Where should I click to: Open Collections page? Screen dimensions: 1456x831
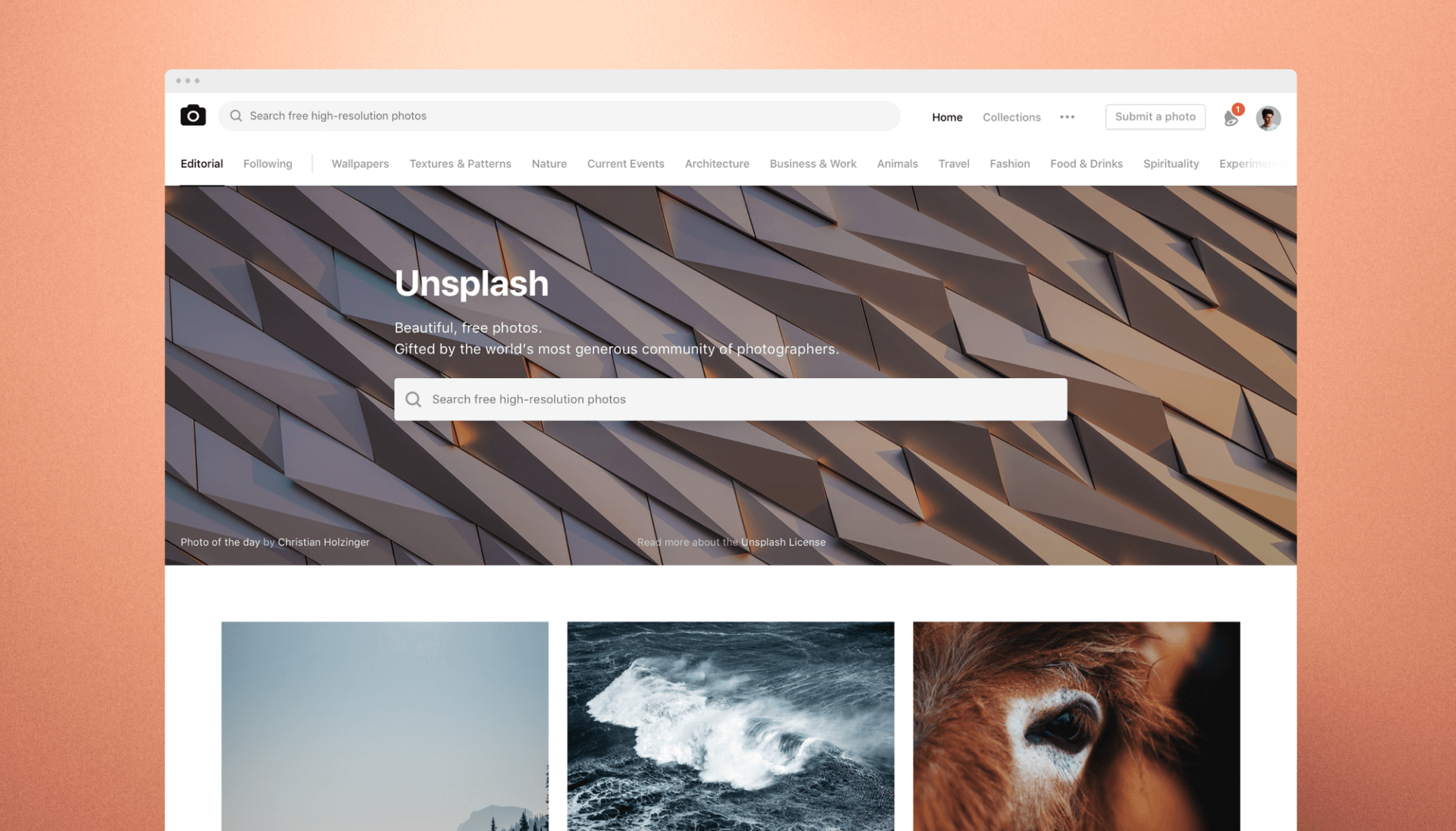(1011, 117)
